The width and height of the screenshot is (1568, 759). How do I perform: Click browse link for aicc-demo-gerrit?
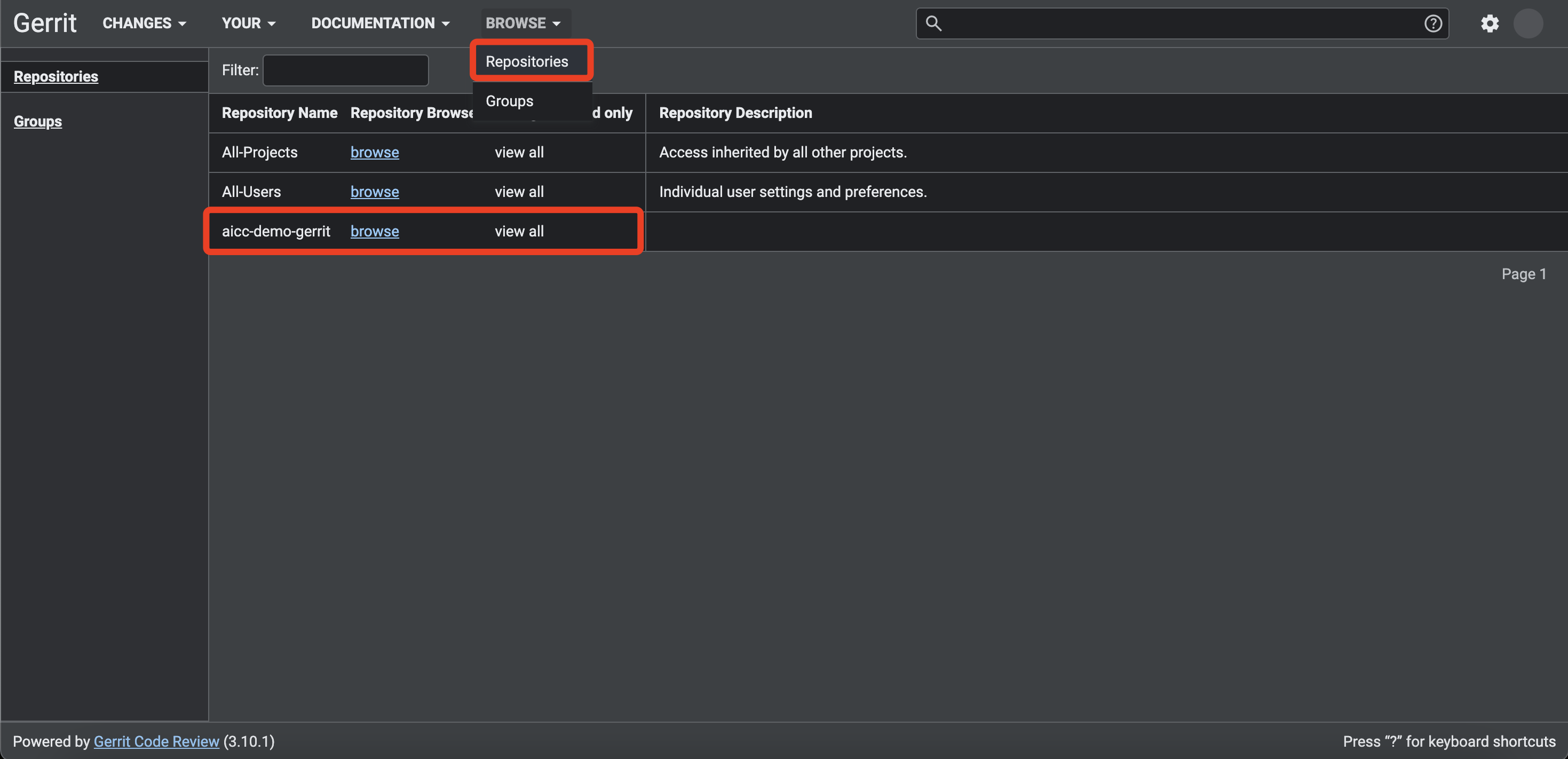tap(374, 231)
